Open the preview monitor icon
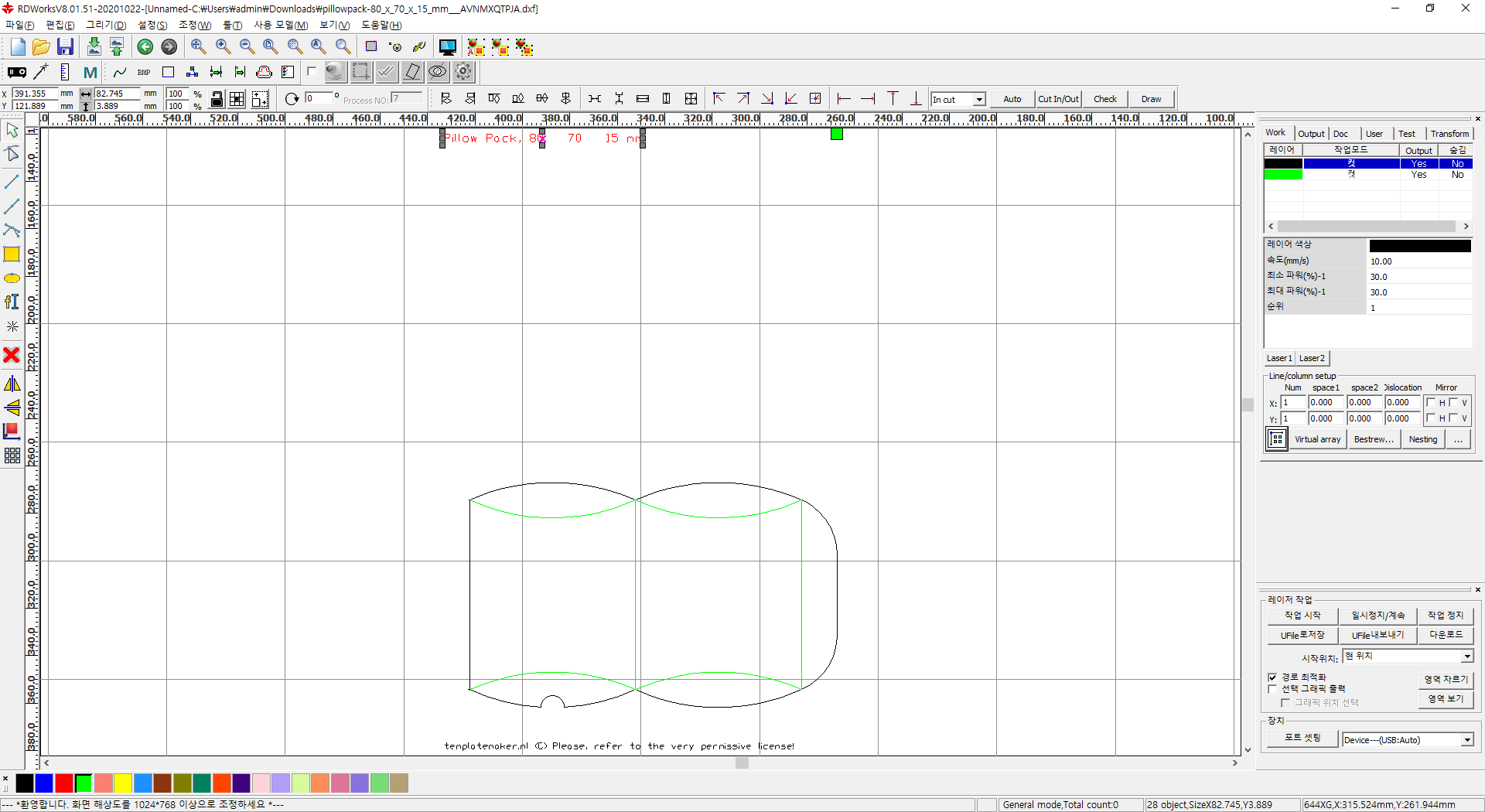 coord(447,47)
